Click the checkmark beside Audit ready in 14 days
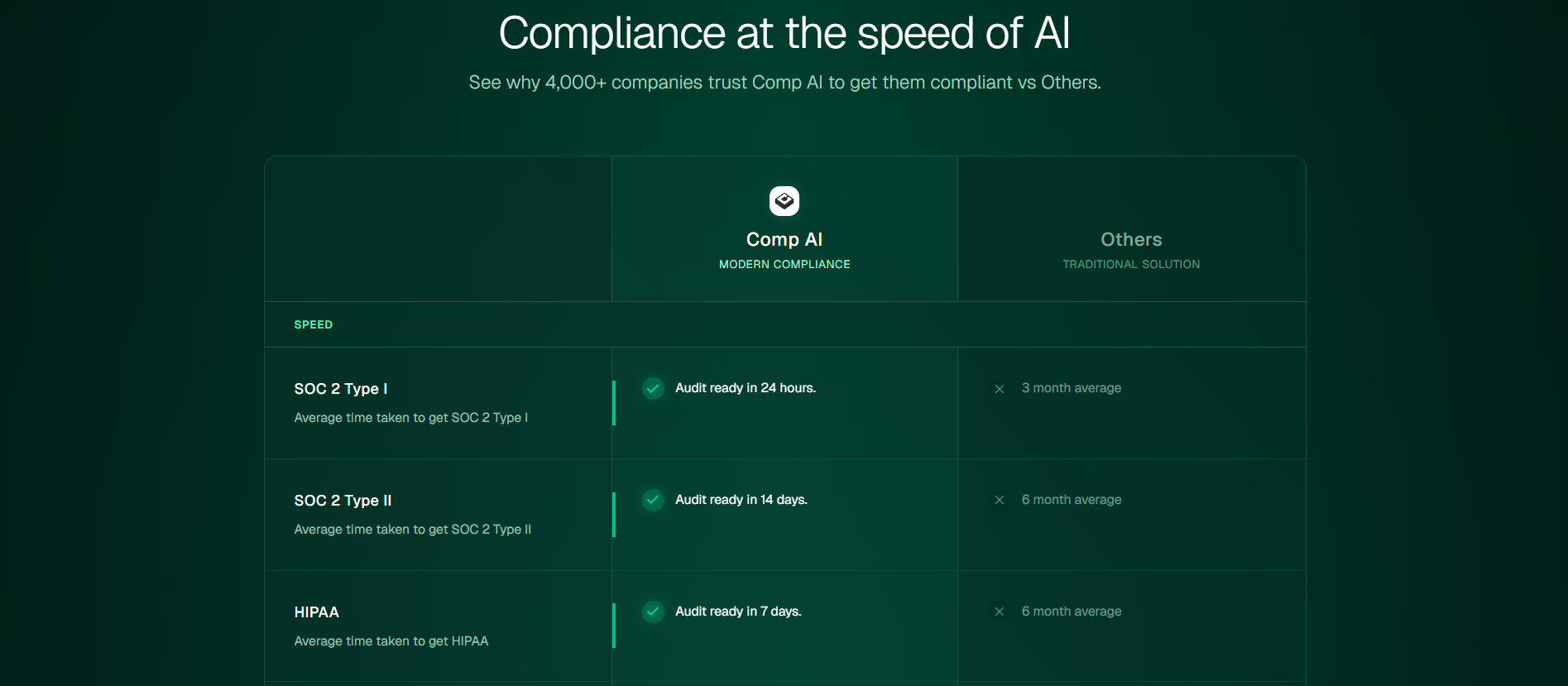 click(653, 500)
